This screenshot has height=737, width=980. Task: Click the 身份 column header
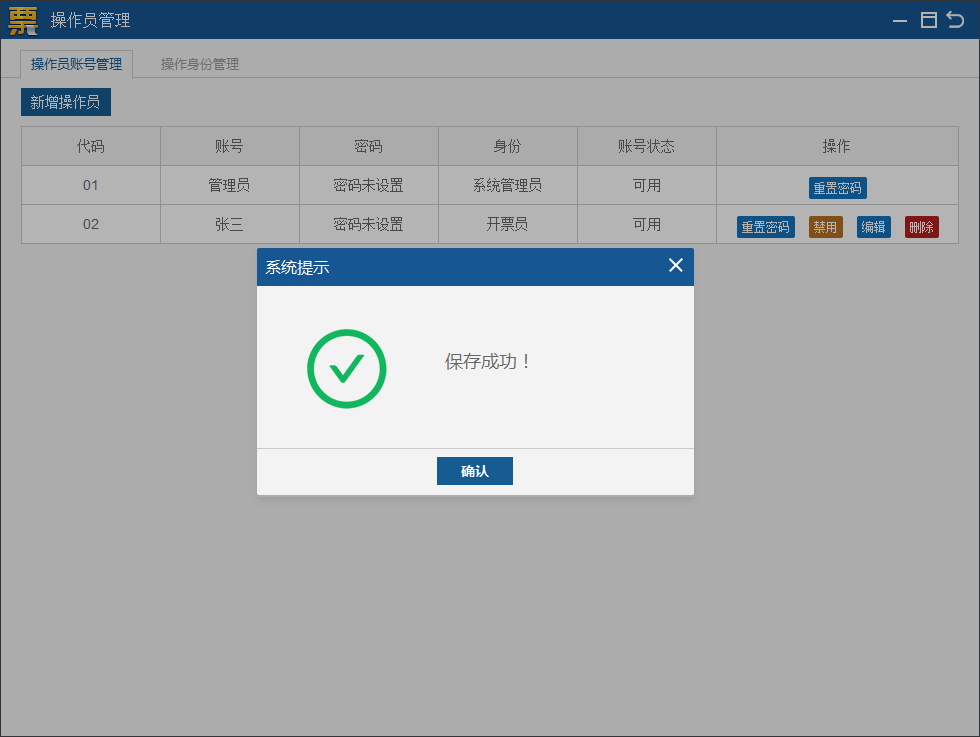[x=508, y=146]
